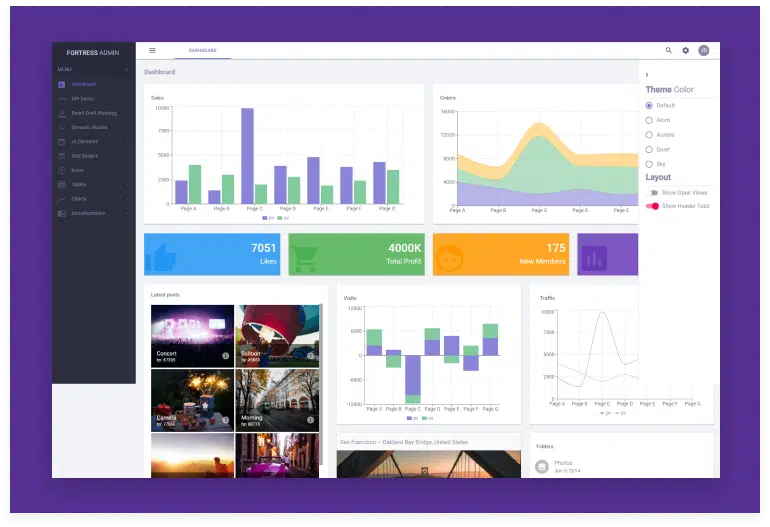Disable the Show Header Tabs switch
This screenshot has width=770, height=527.
[x=653, y=206]
